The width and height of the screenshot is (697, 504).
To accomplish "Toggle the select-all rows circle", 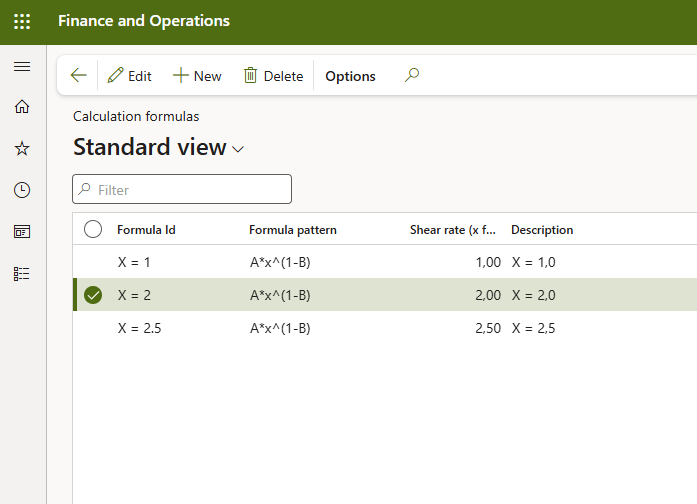I will (93, 229).
